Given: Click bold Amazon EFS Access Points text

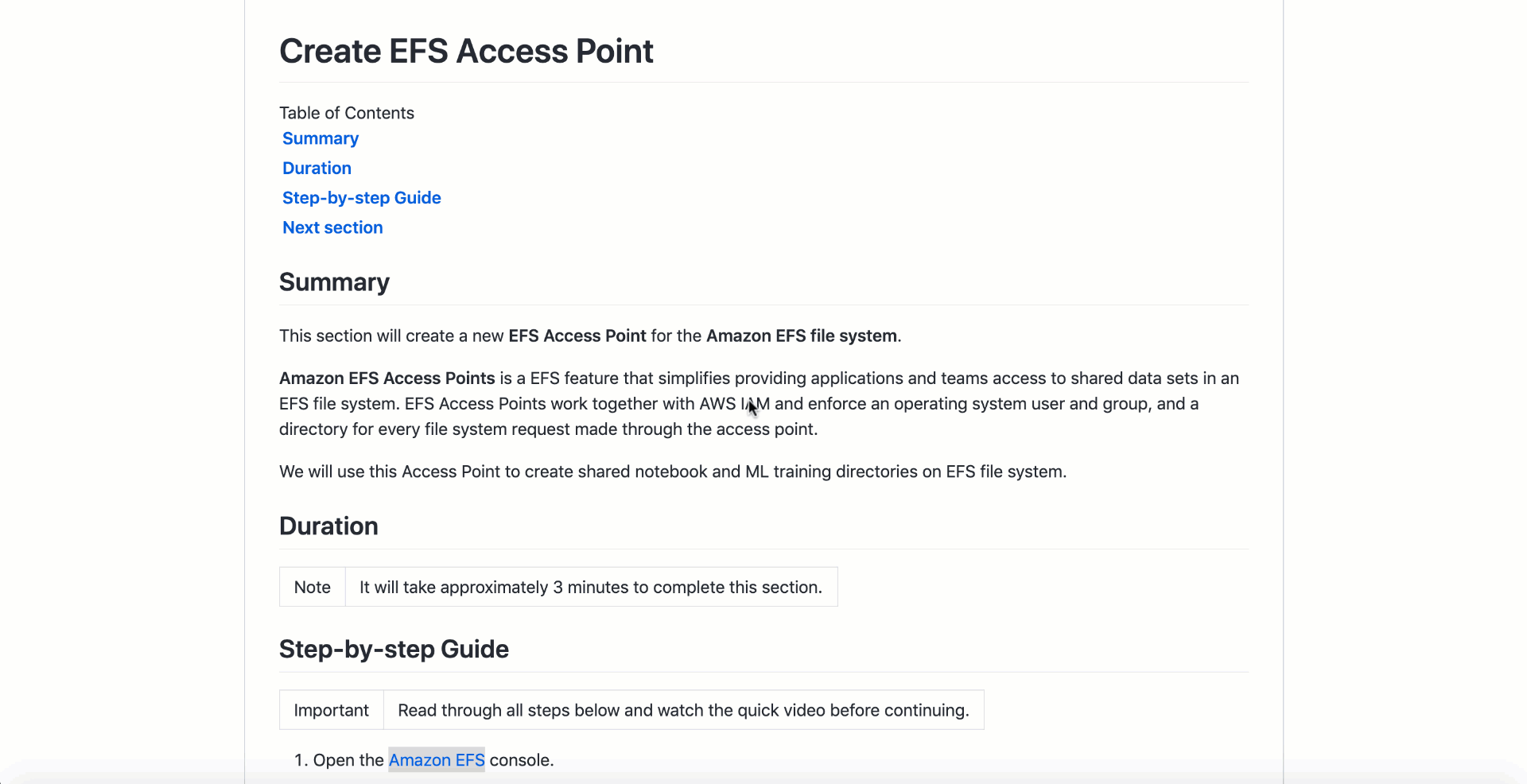Looking at the screenshot, I should [387, 378].
